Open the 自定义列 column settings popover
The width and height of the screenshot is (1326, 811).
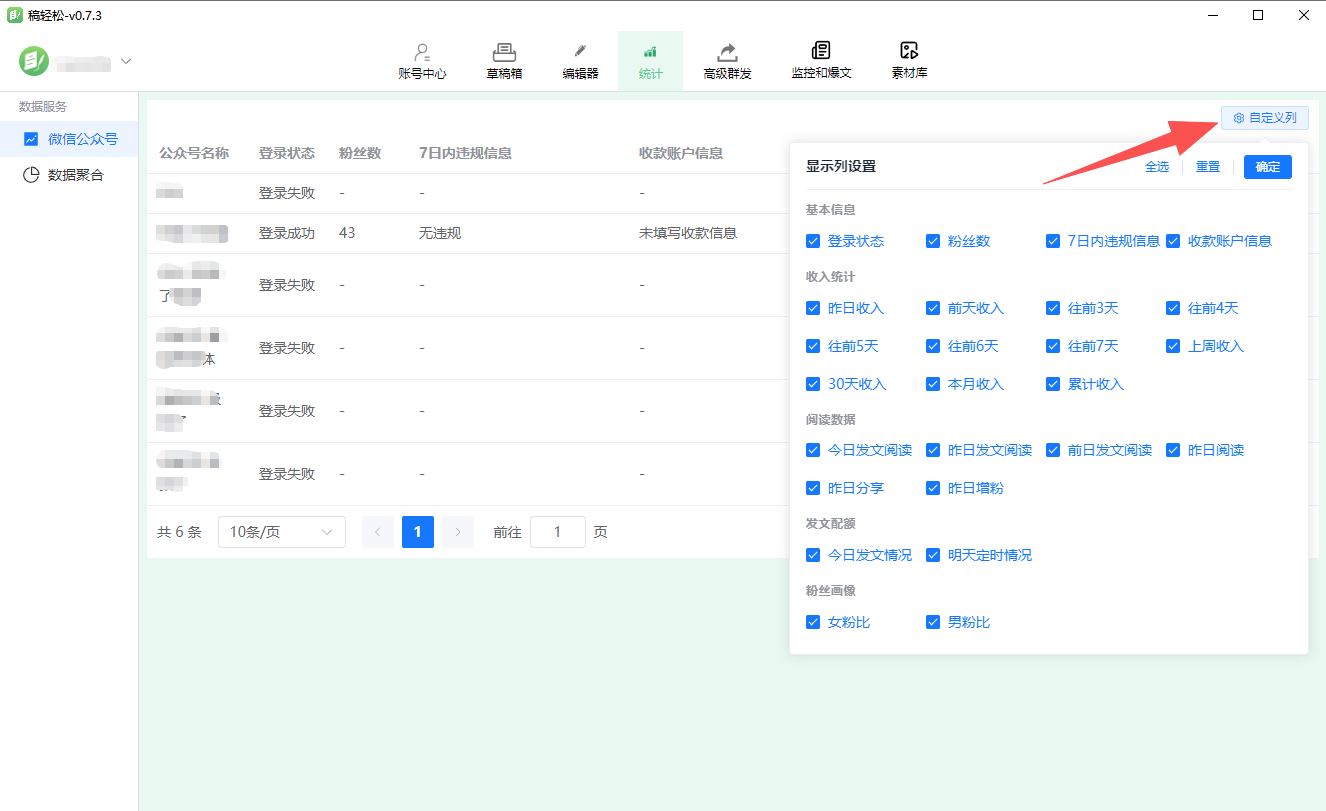pyautogui.click(x=1265, y=118)
